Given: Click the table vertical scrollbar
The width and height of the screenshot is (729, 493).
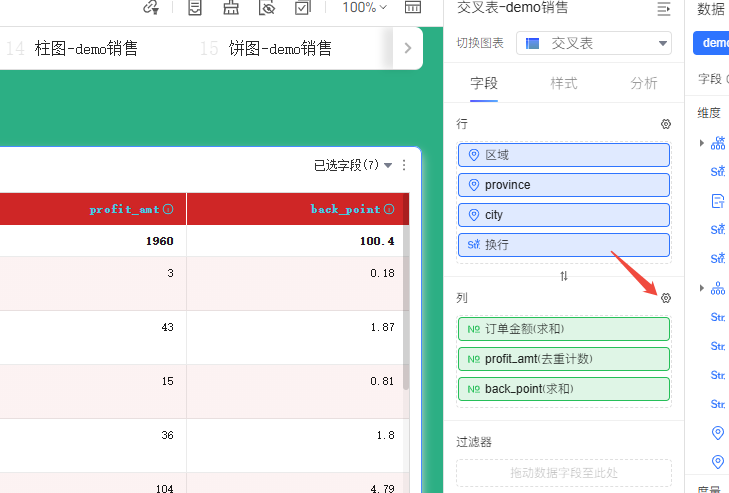Looking at the screenshot, I should pyautogui.click(x=405, y=300).
